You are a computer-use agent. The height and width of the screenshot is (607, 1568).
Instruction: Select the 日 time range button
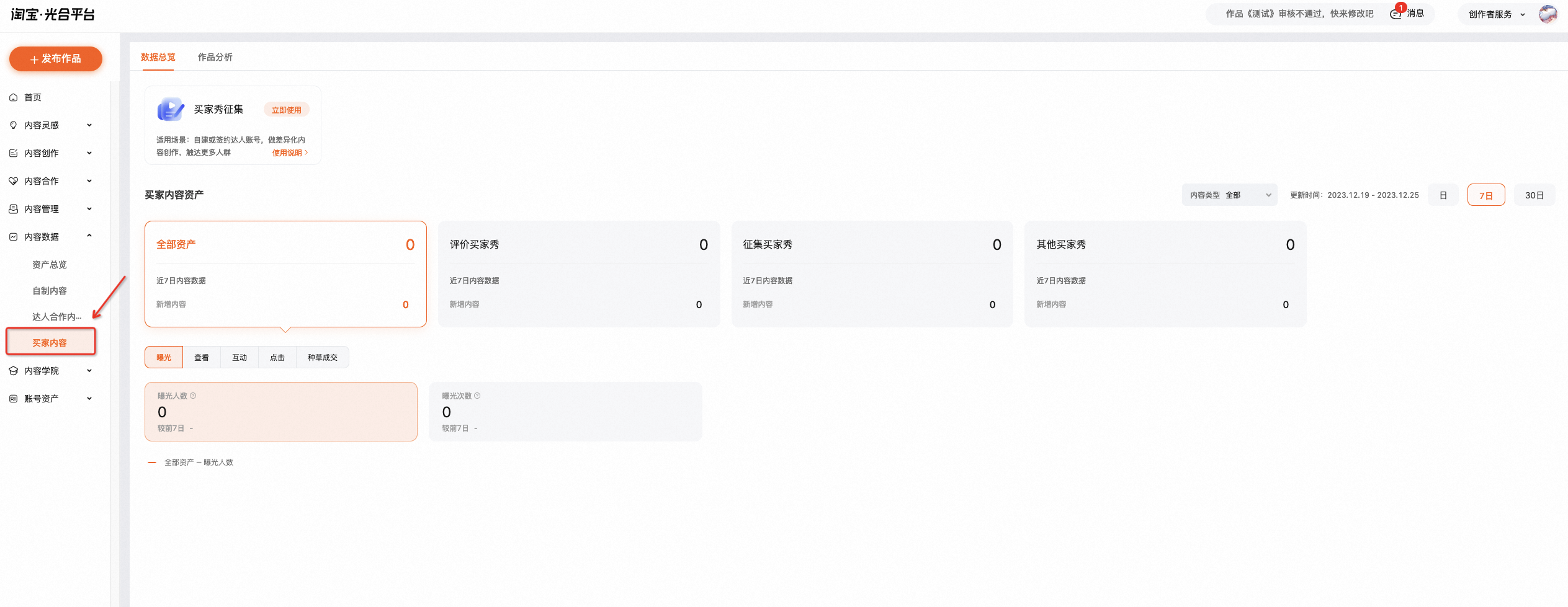click(1443, 195)
